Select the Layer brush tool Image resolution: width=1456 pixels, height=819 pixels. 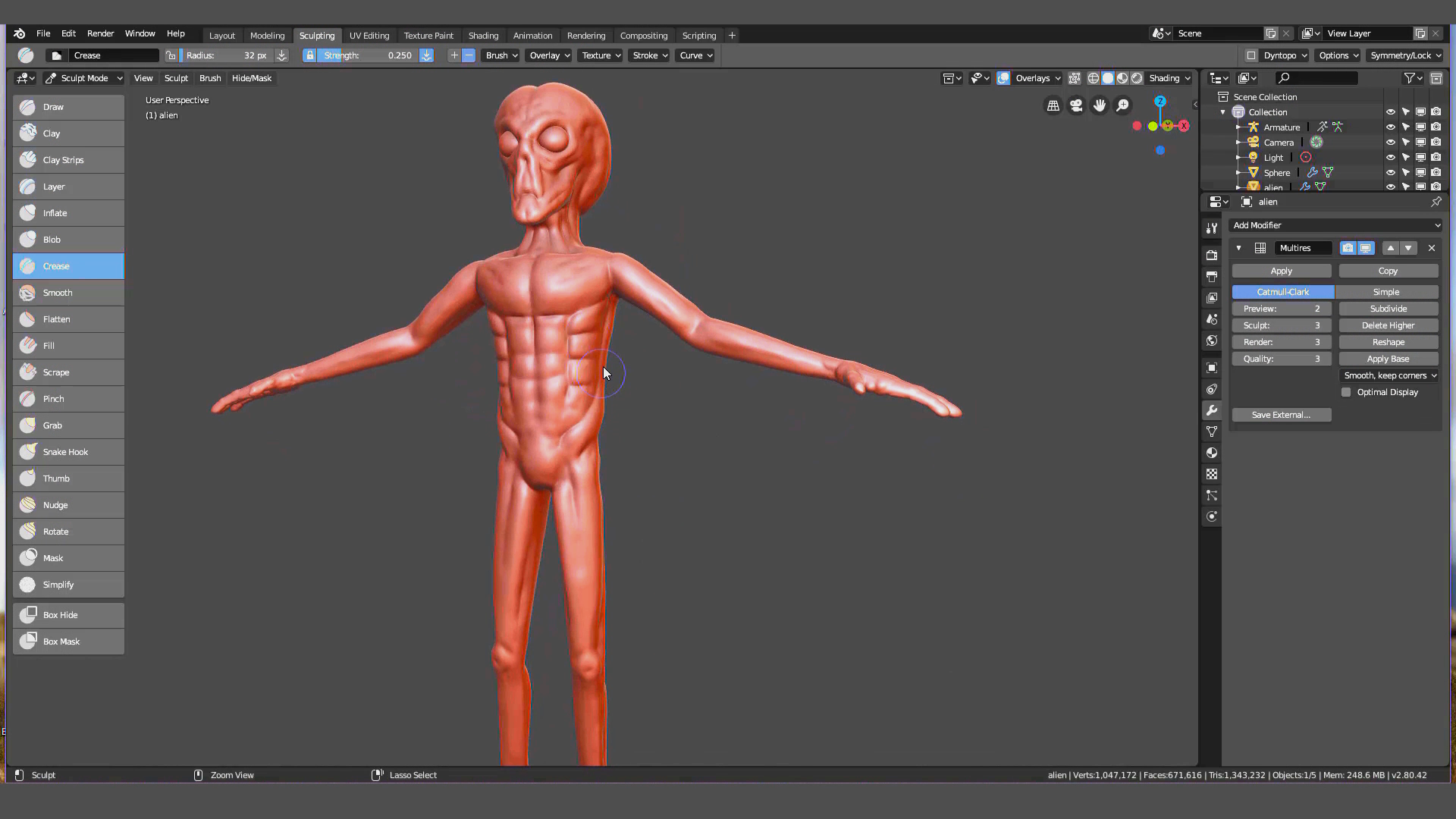click(x=68, y=187)
